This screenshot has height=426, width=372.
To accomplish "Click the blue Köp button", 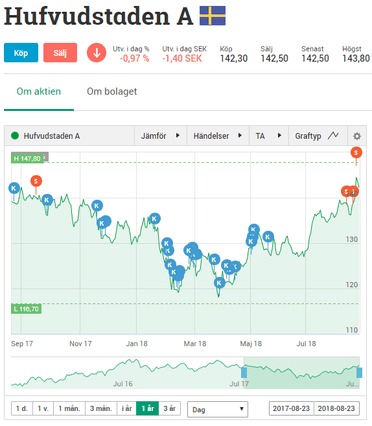I will pyautogui.click(x=21, y=53).
